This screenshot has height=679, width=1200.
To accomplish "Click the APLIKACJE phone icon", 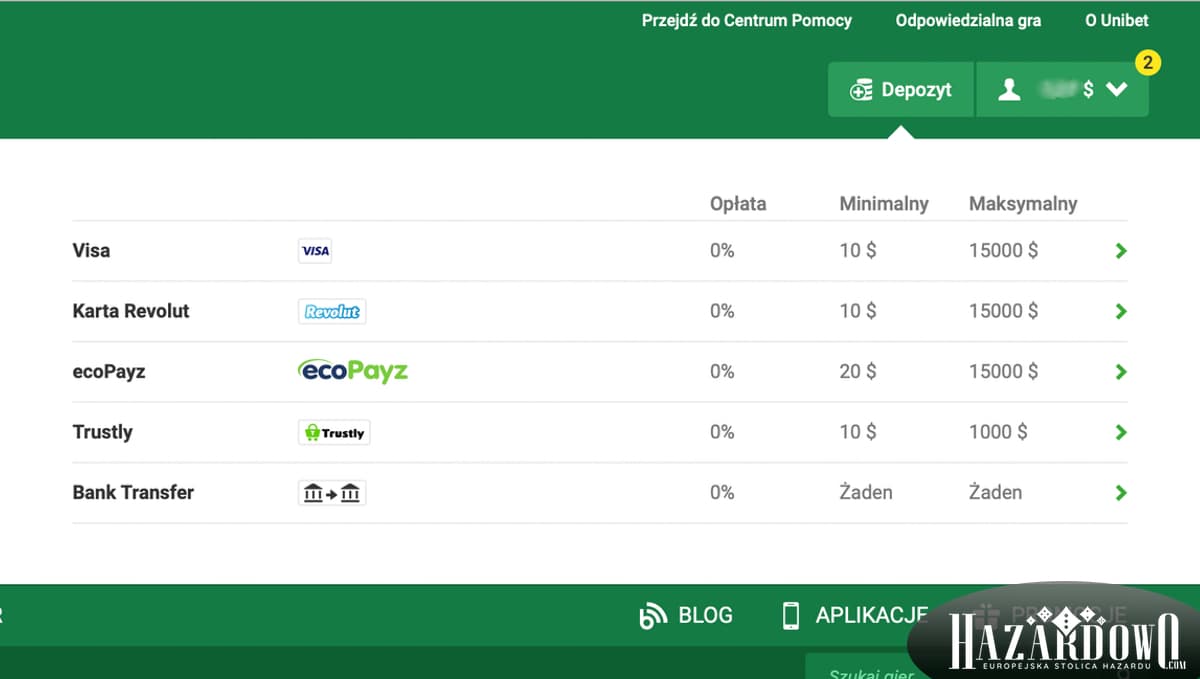I will [x=791, y=616].
